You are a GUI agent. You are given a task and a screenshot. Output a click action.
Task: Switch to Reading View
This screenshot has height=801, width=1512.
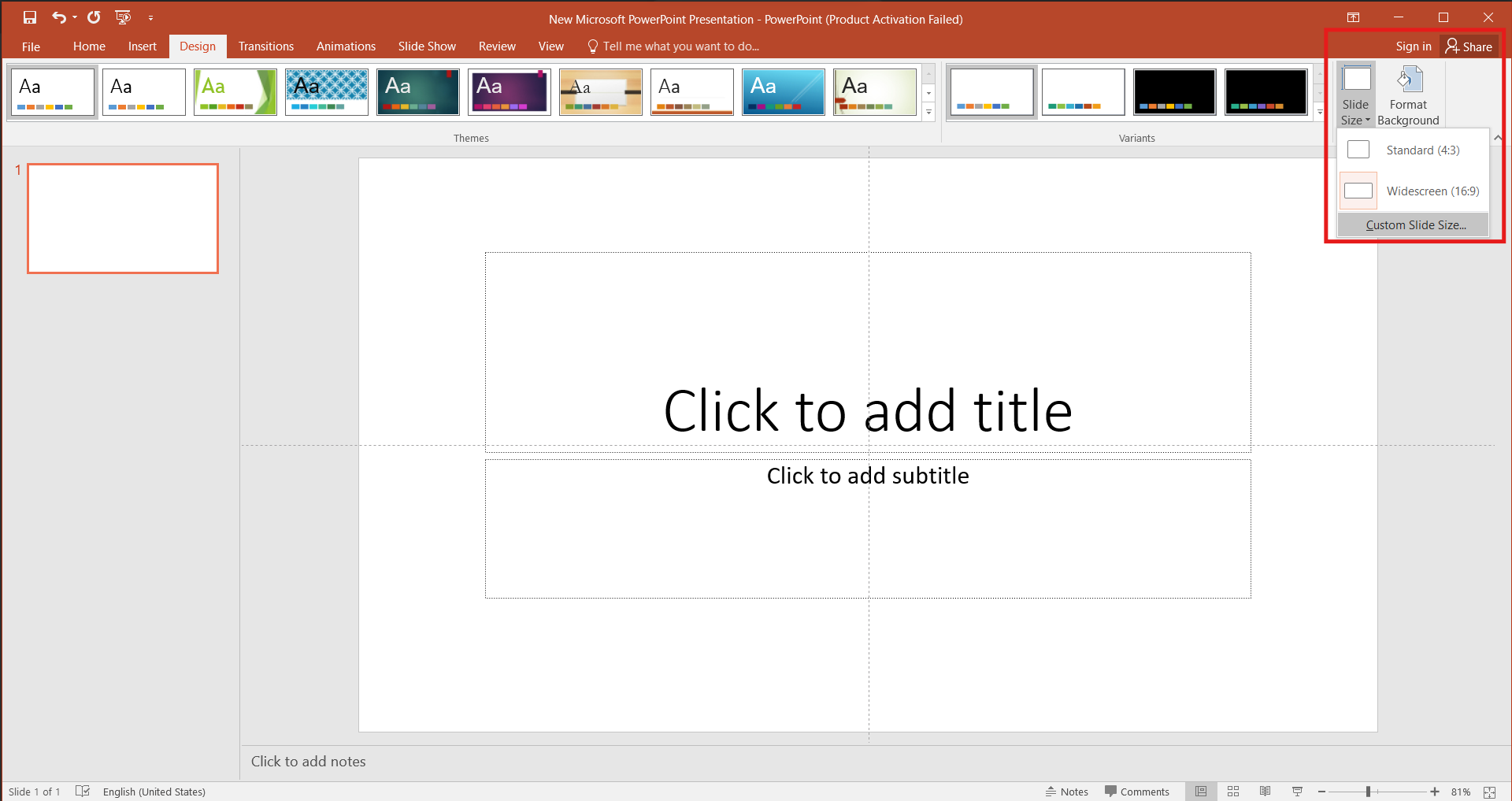[1265, 792]
